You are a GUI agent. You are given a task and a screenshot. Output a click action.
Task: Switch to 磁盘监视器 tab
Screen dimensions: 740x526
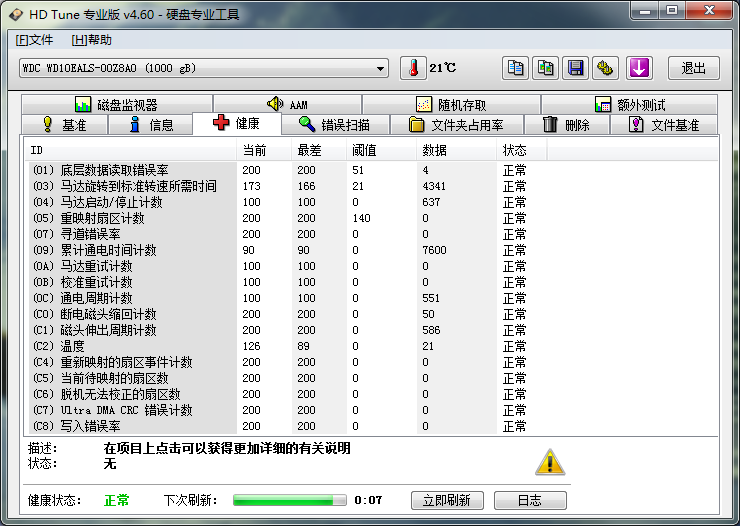(117, 104)
